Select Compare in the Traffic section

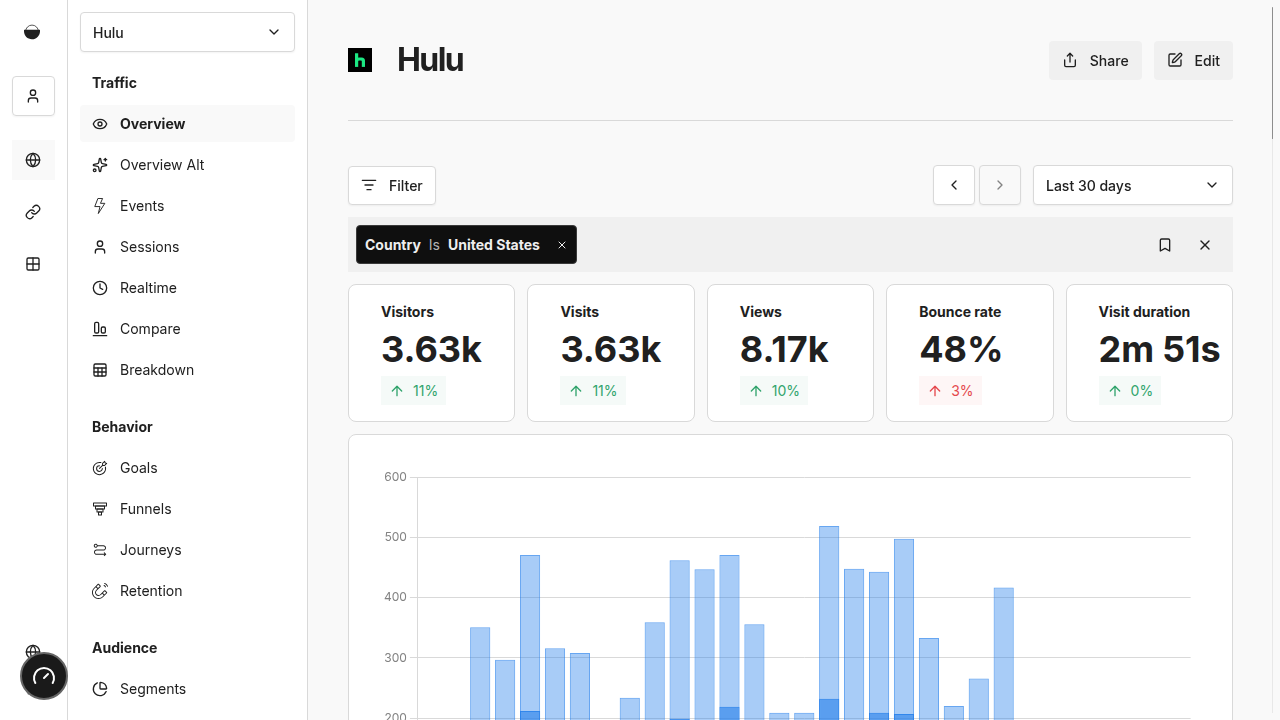187,329
